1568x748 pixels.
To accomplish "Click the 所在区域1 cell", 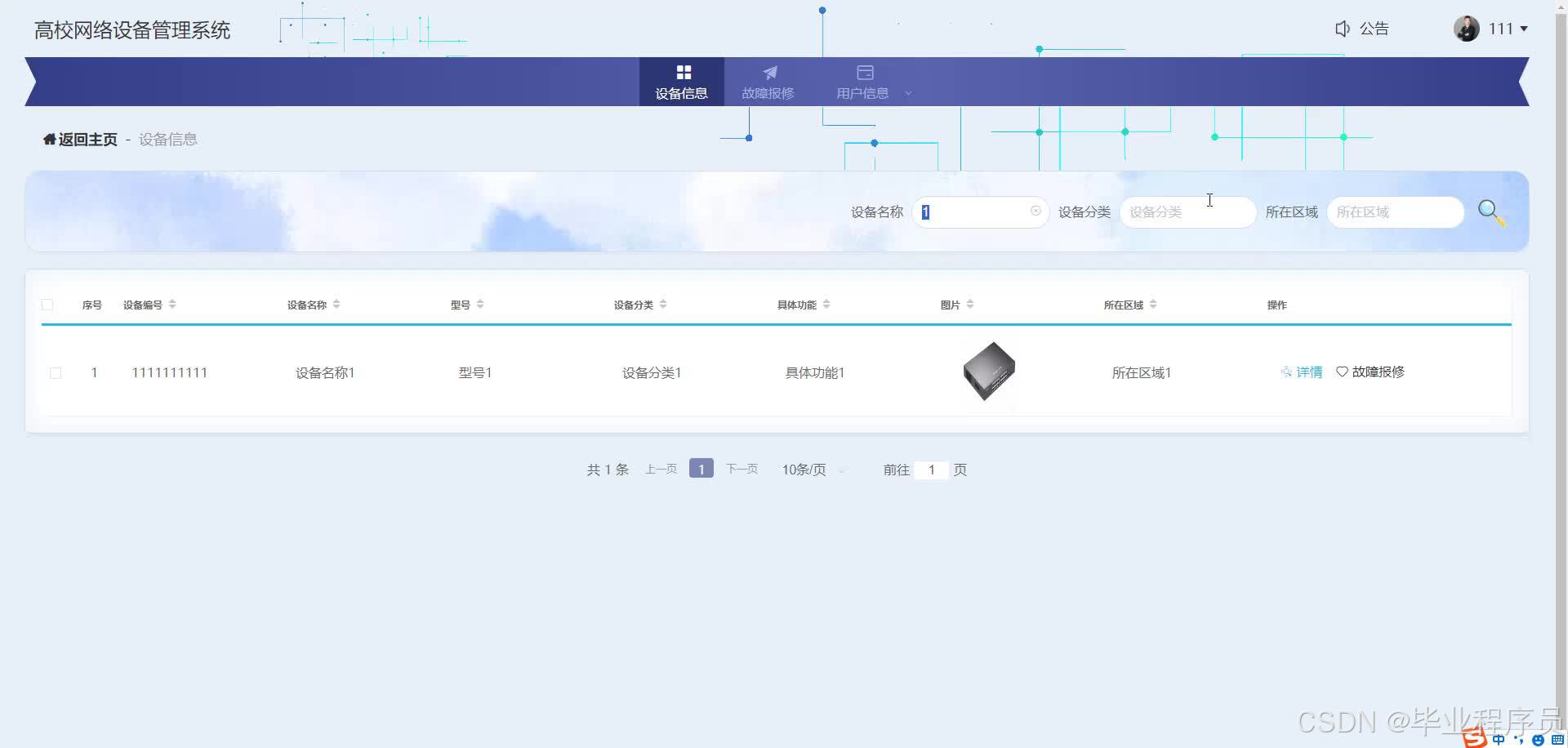I will (1142, 373).
